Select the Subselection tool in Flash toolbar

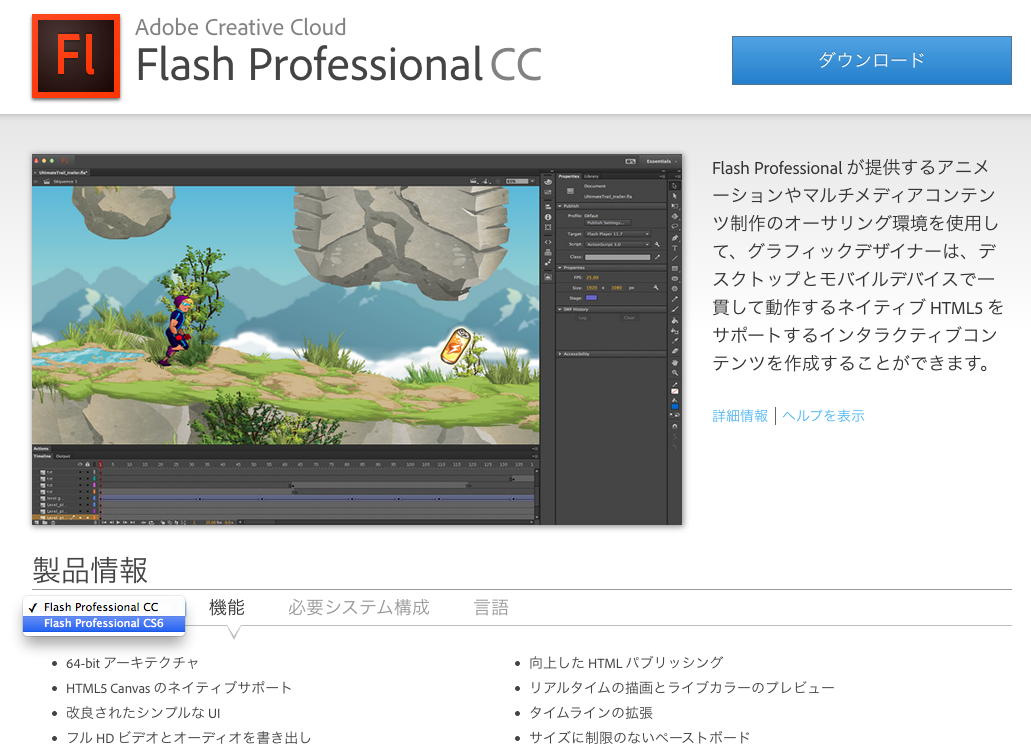click(675, 196)
